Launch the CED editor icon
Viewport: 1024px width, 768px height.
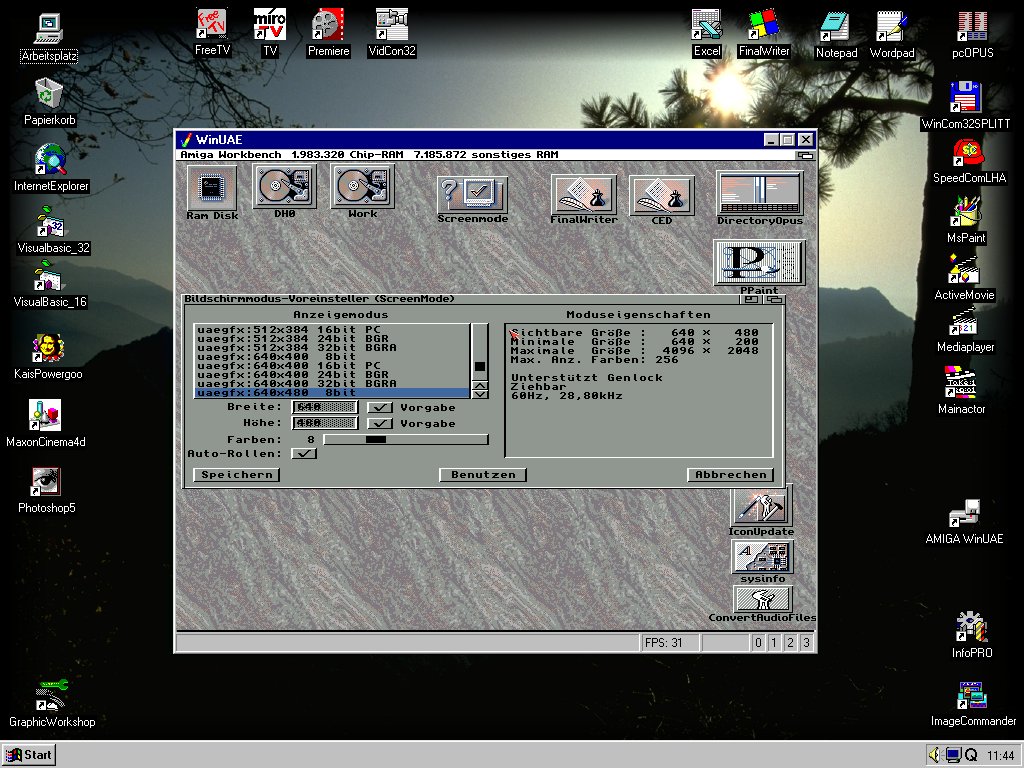click(x=662, y=194)
